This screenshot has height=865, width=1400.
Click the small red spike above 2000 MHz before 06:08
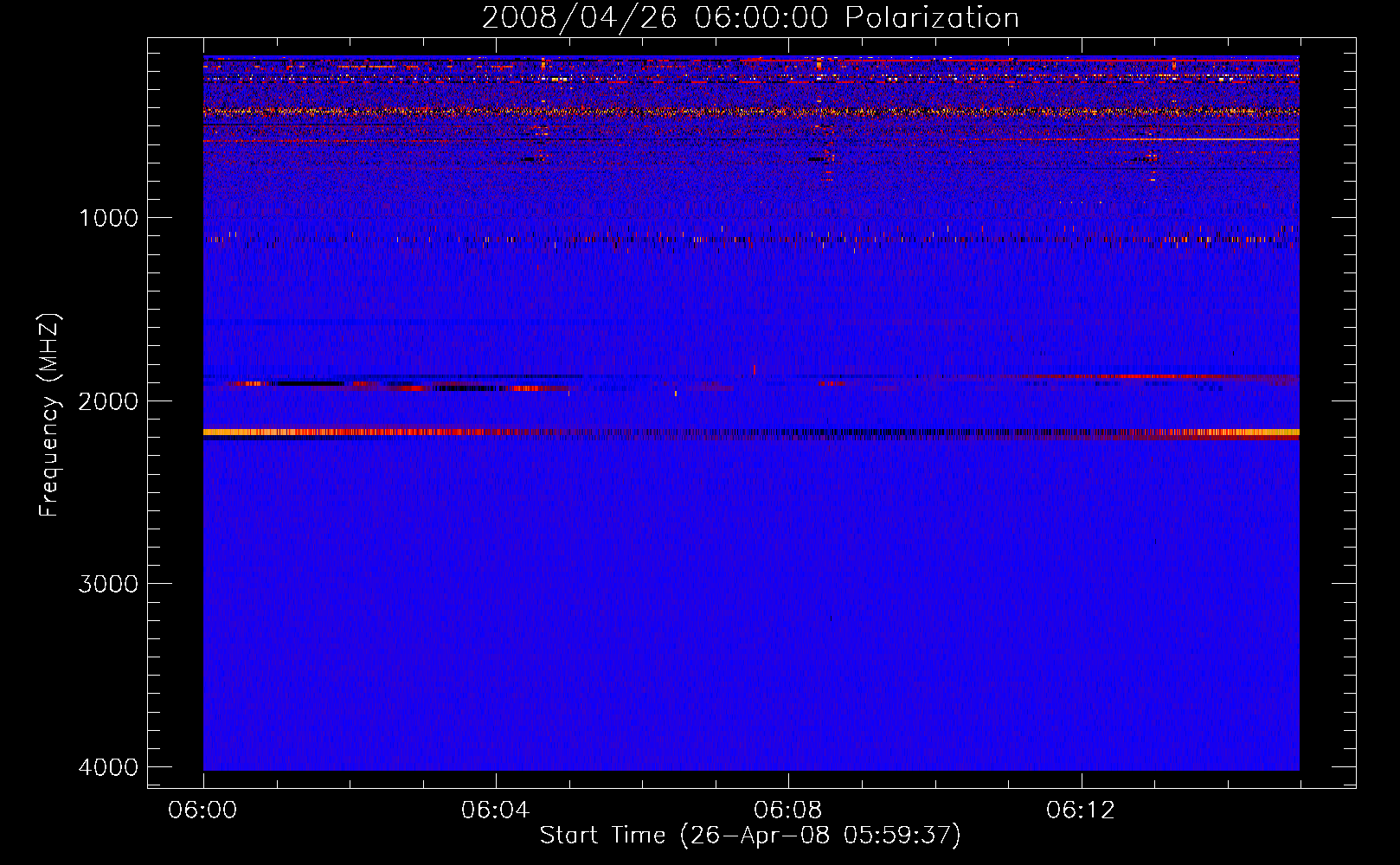click(755, 369)
